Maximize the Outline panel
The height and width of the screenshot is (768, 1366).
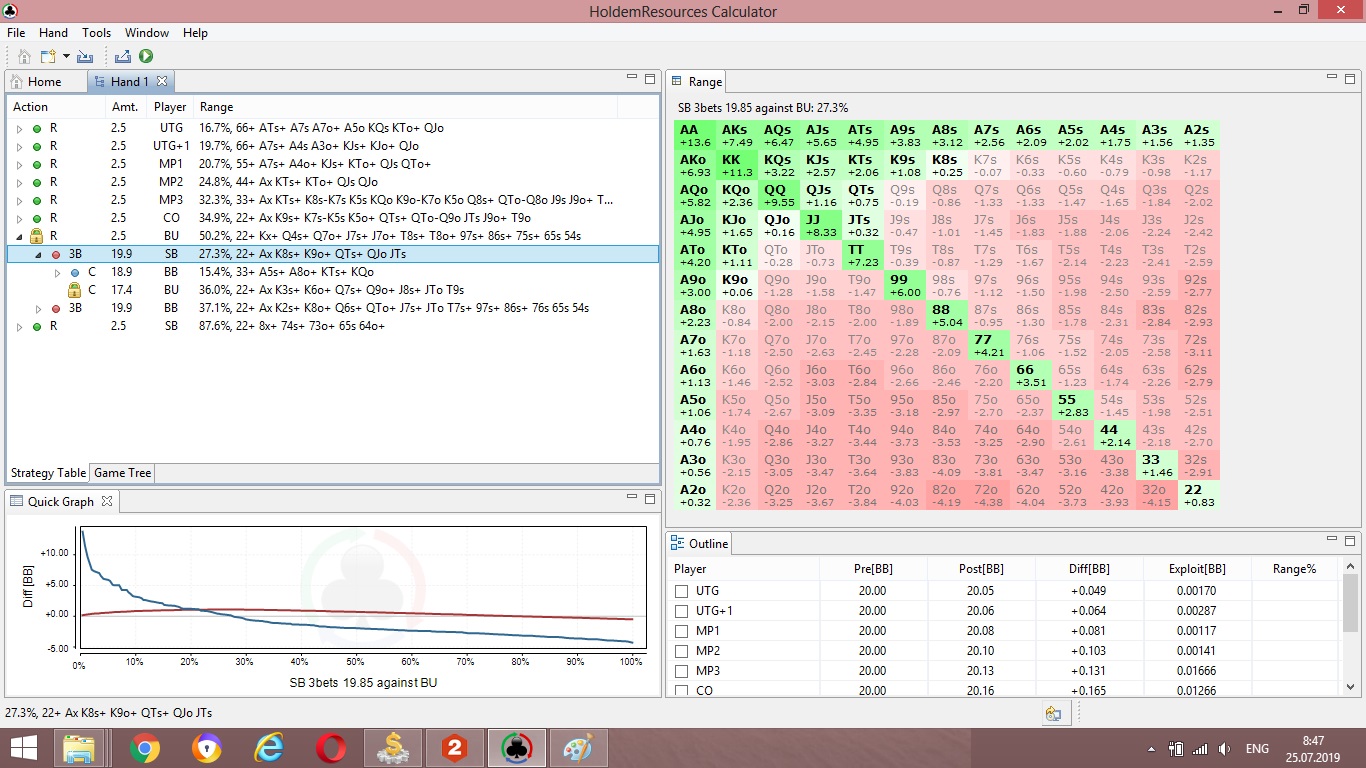(x=1349, y=539)
